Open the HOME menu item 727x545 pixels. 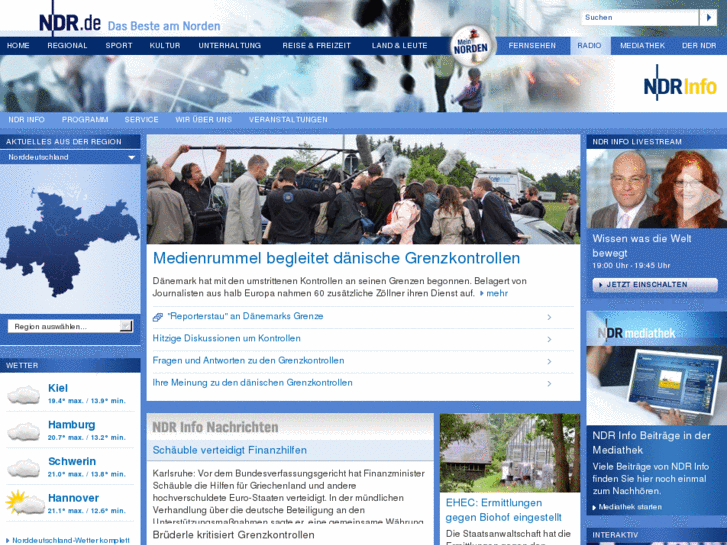[x=18, y=45]
